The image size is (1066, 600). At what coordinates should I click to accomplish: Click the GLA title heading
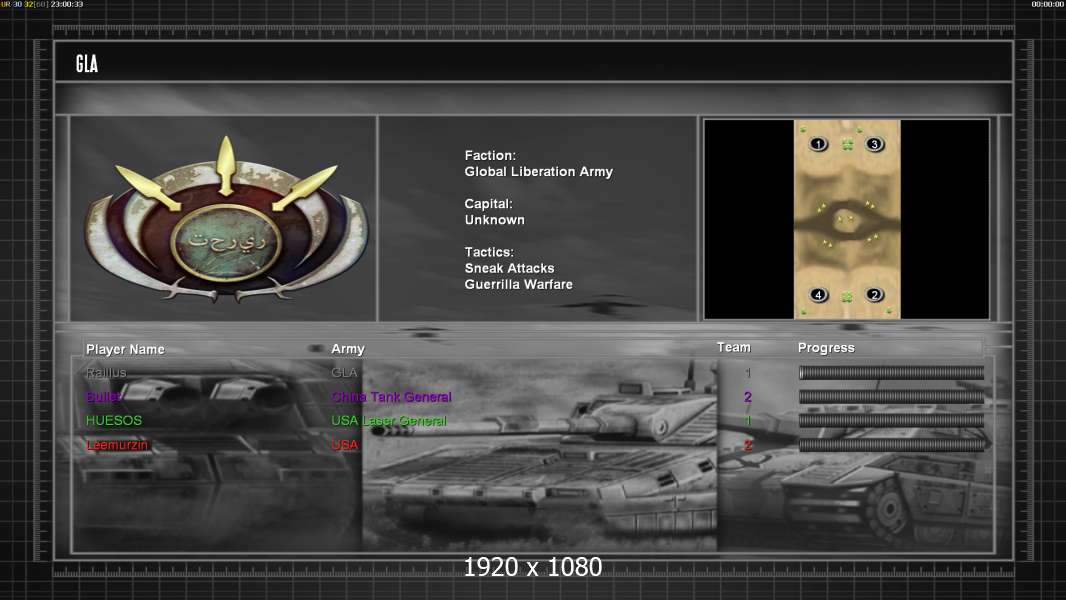point(87,64)
